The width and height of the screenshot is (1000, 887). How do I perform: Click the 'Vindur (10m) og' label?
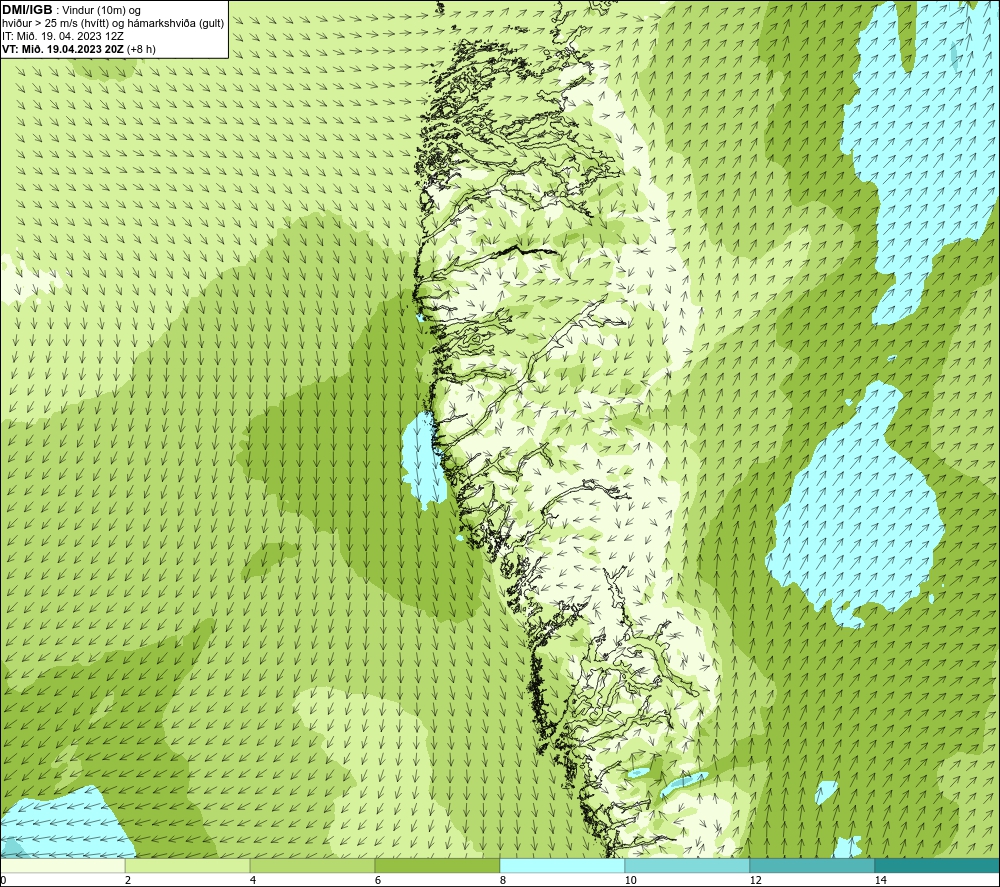coord(103,11)
